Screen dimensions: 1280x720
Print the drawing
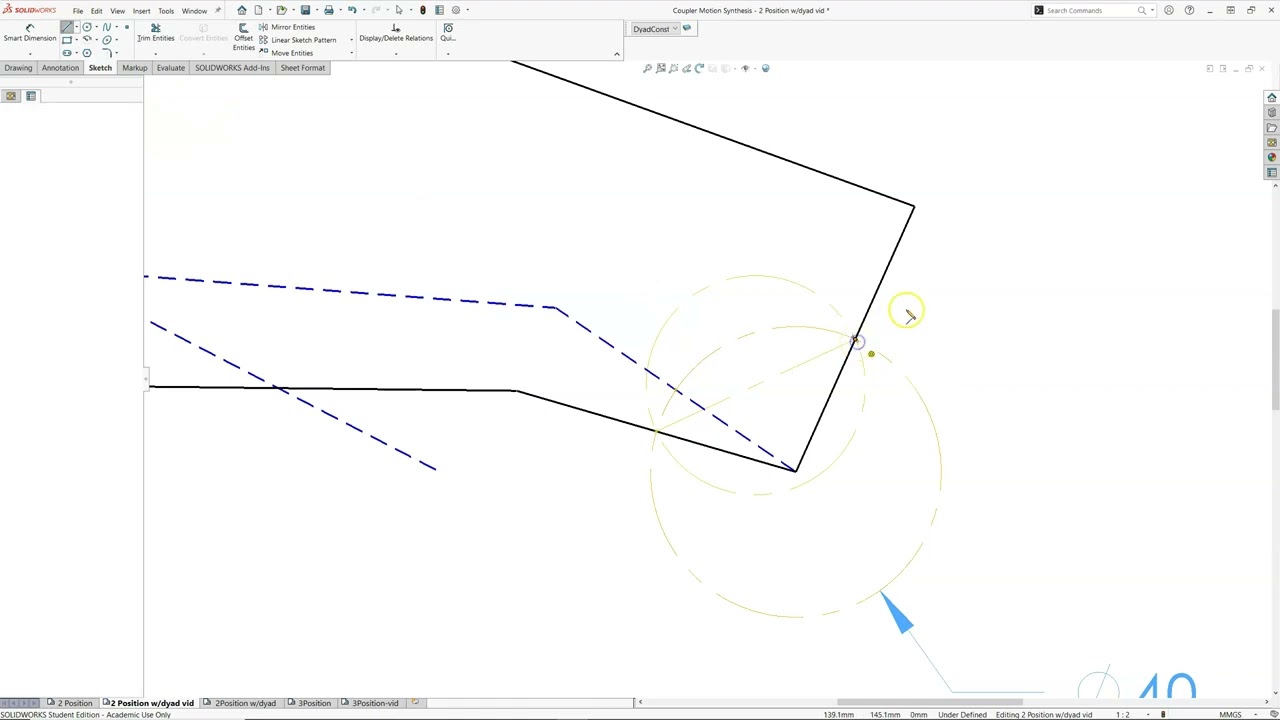click(328, 10)
